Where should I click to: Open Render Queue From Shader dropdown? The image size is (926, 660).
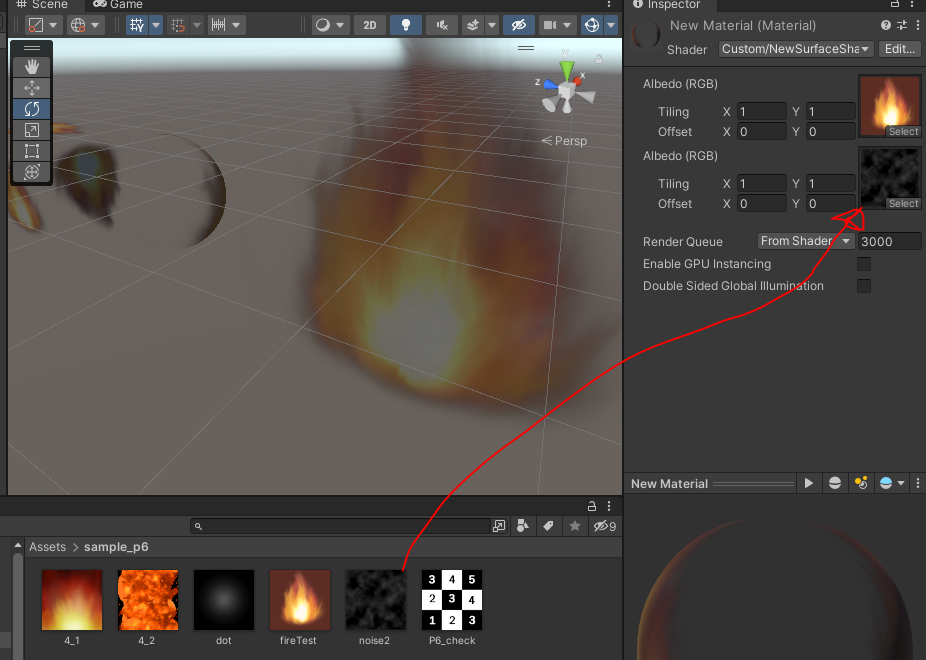[806, 241]
